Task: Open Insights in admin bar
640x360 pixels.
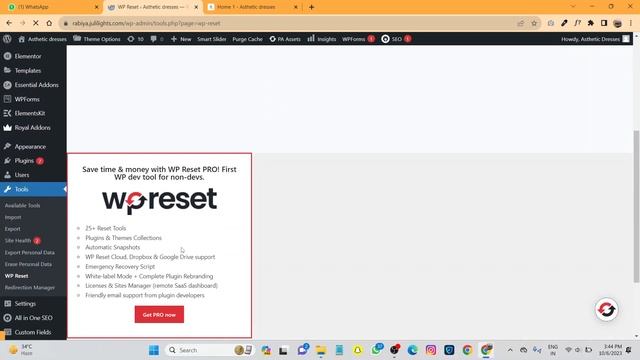Action: (x=322, y=39)
